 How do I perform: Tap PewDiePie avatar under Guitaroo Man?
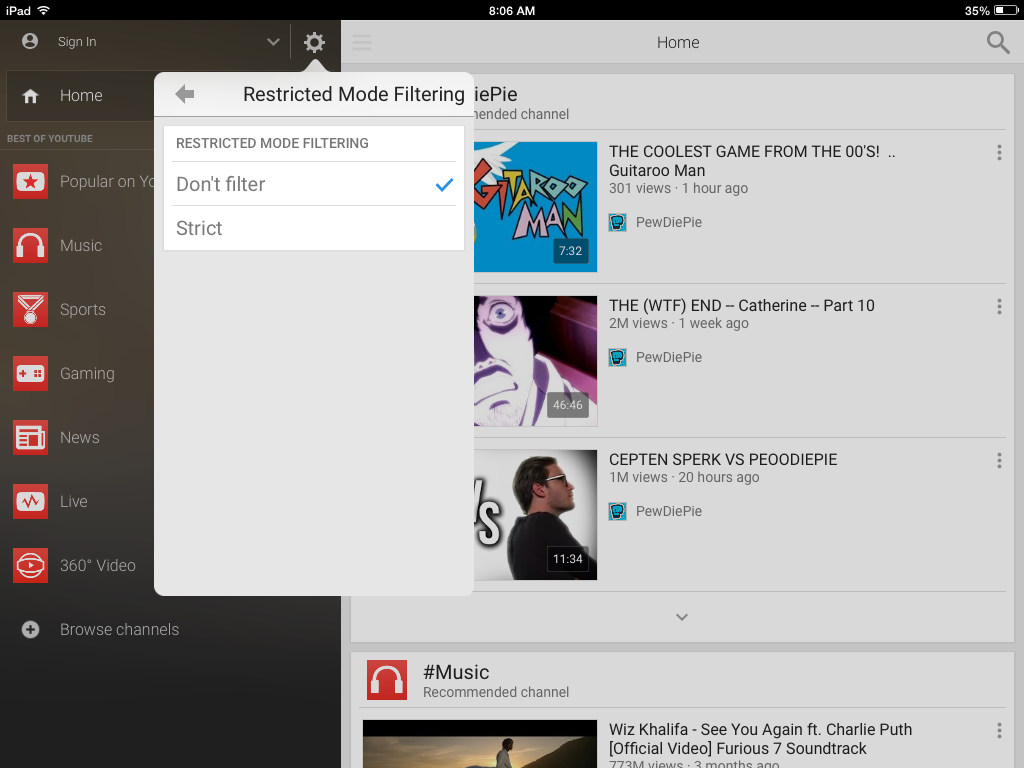pos(618,223)
